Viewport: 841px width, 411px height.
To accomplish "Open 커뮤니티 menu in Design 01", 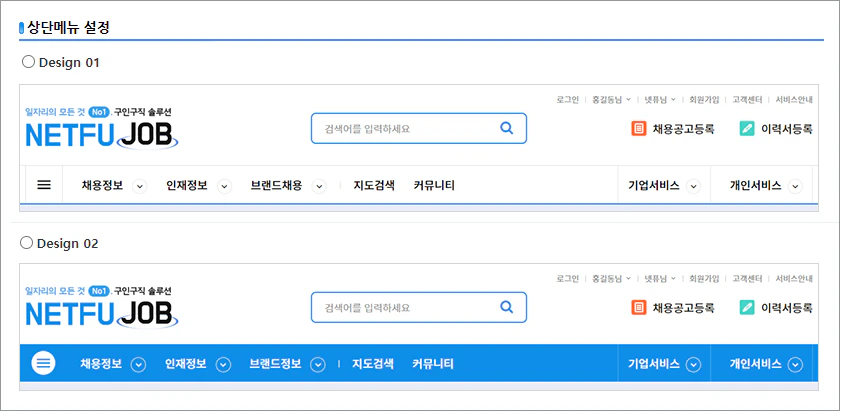I will point(434,186).
